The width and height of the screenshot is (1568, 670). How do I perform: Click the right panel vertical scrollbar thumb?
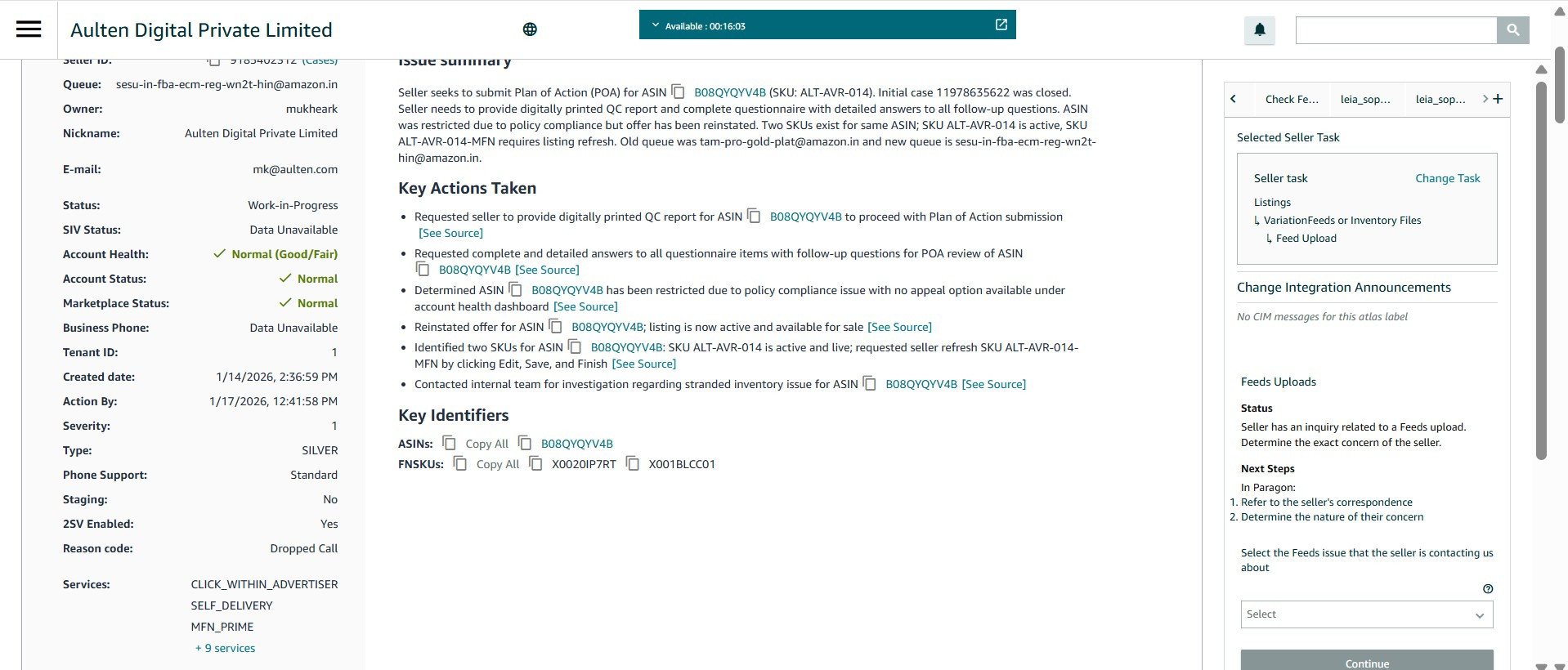1541,270
